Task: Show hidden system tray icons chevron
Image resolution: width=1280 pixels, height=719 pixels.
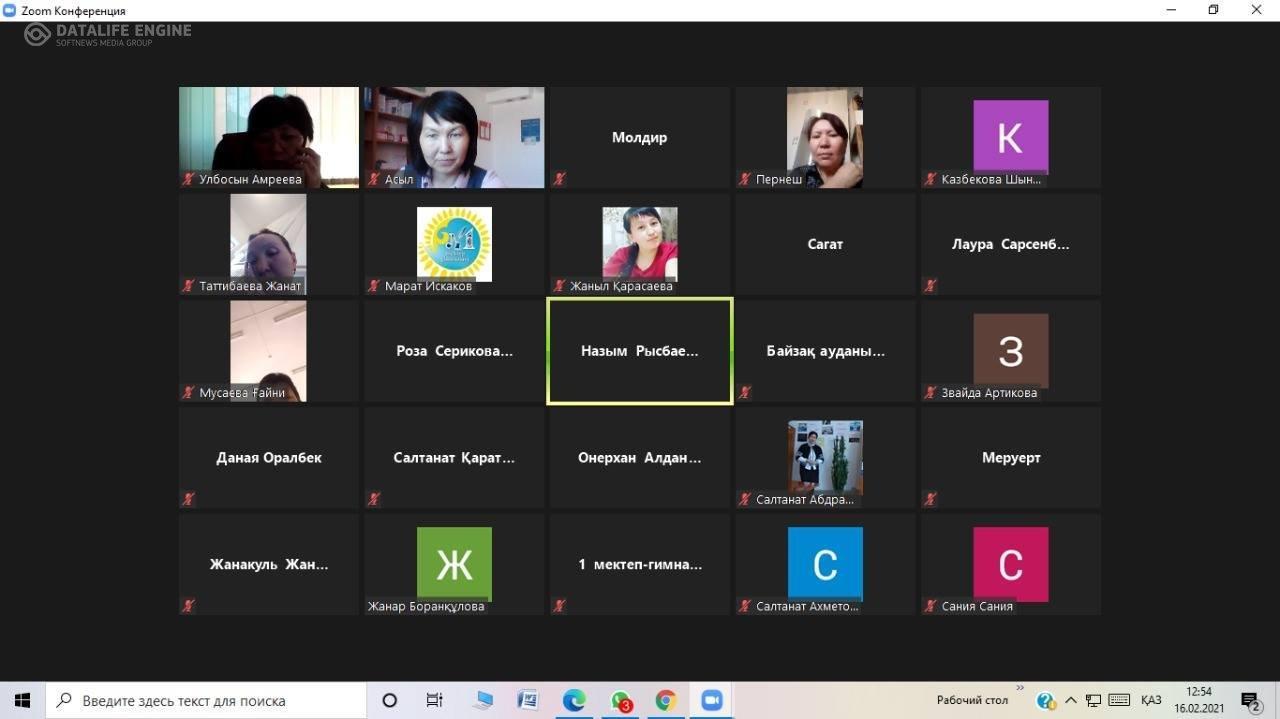Action: tap(1071, 700)
